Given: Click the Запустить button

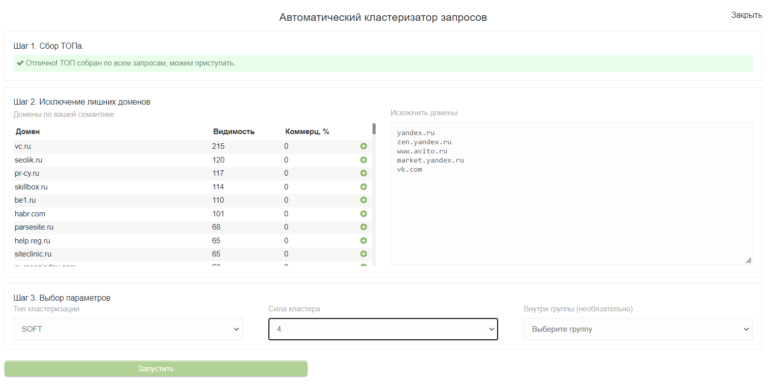Looking at the screenshot, I should 156,369.
